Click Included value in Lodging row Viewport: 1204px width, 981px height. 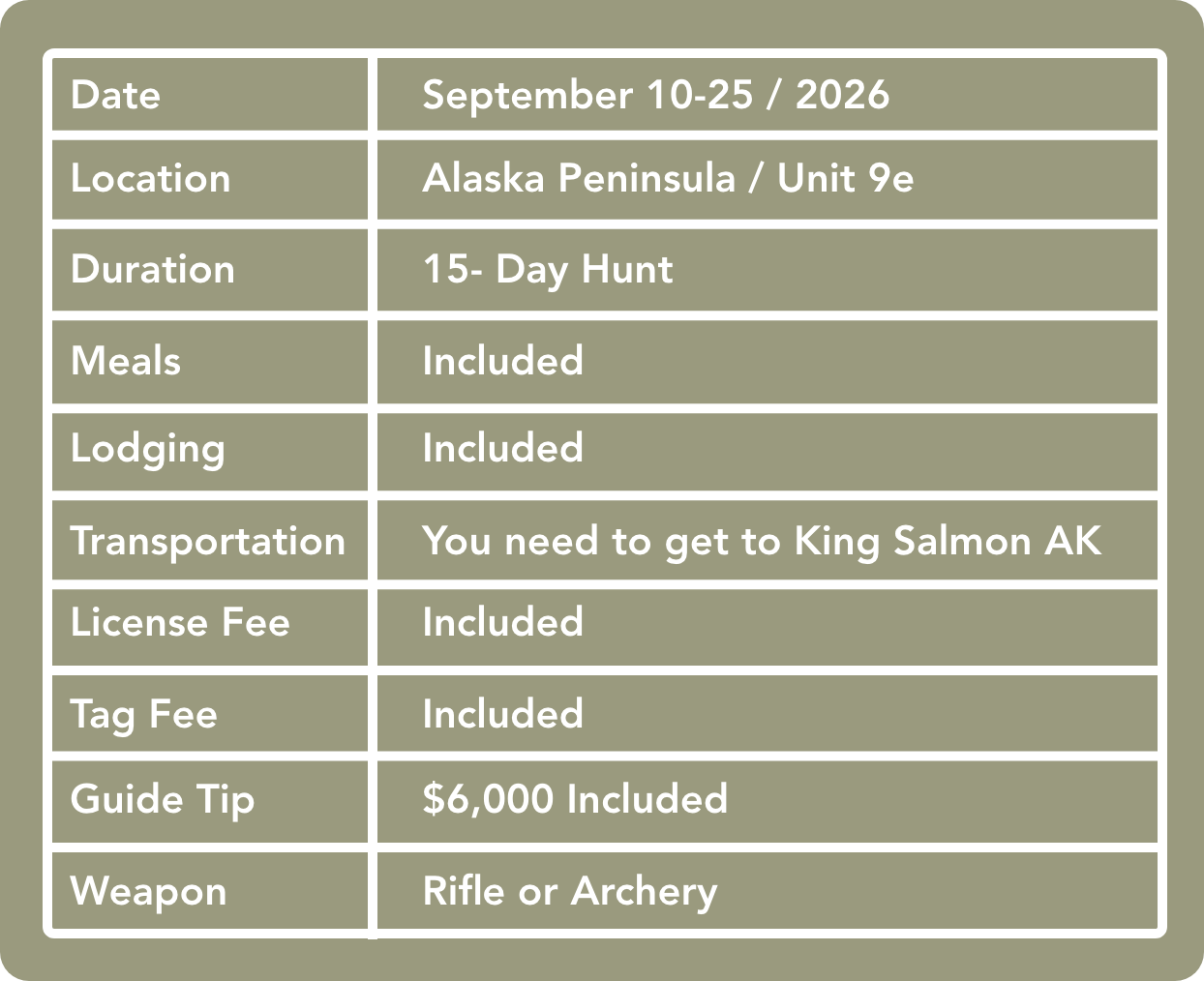(502, 449)
